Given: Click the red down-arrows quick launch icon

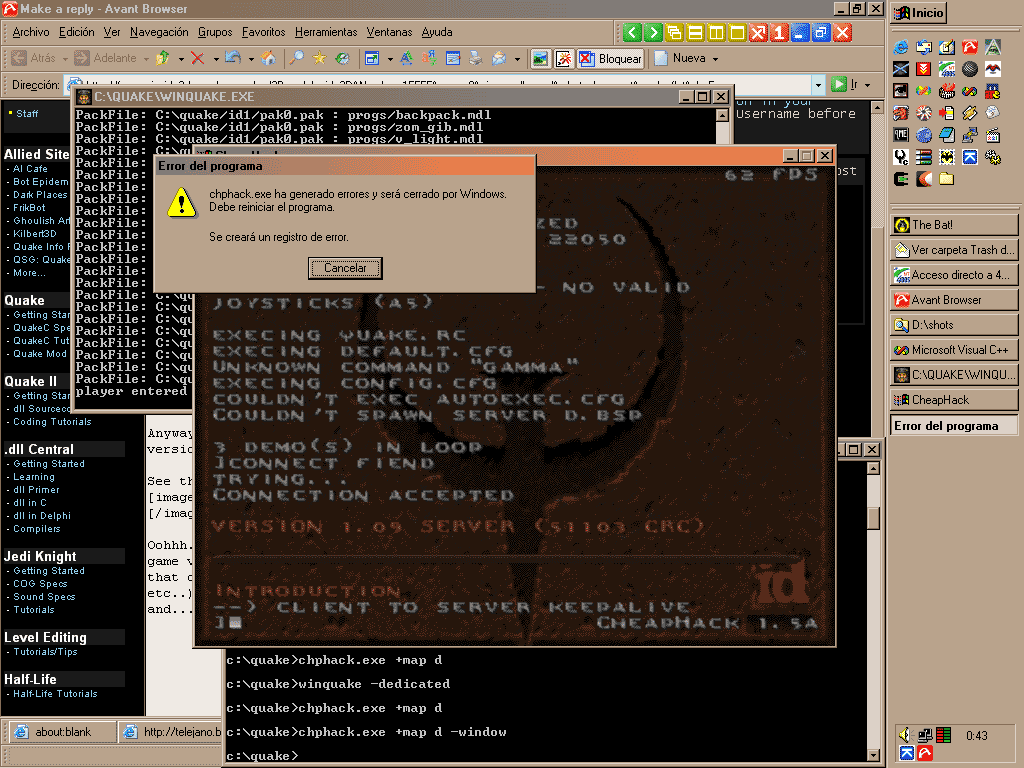Looking at the screenshot, I should [923, 69].
